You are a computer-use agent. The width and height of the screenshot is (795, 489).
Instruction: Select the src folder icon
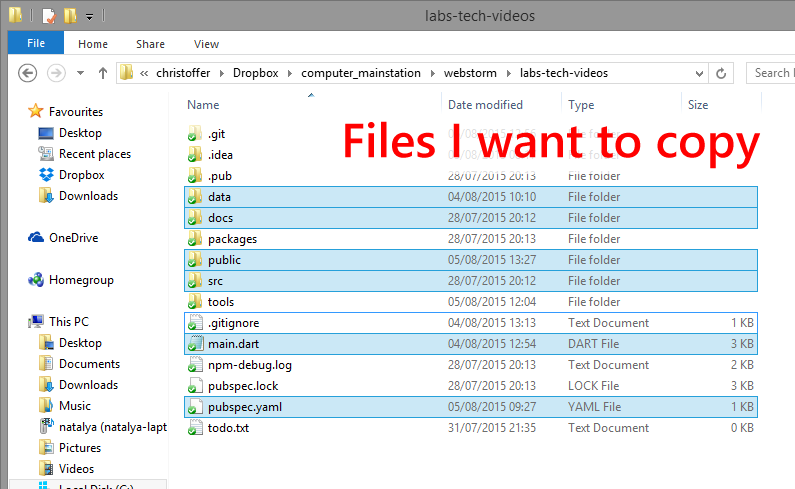click(x=195, y=281)
